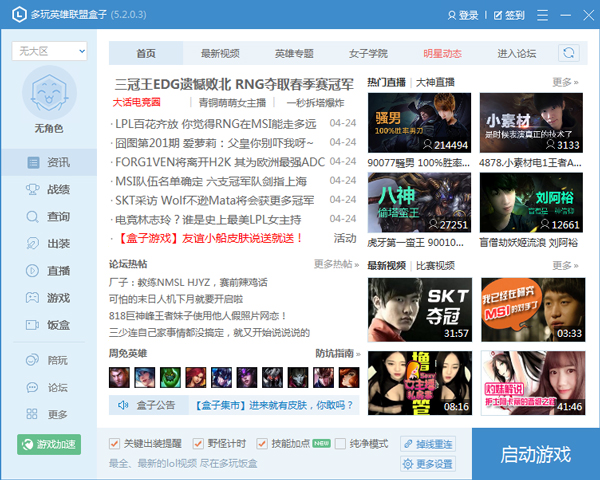Select the 大神直播 sub-tab
The height and width of the screenshot is (480, 600).
[x=435, y=82]
